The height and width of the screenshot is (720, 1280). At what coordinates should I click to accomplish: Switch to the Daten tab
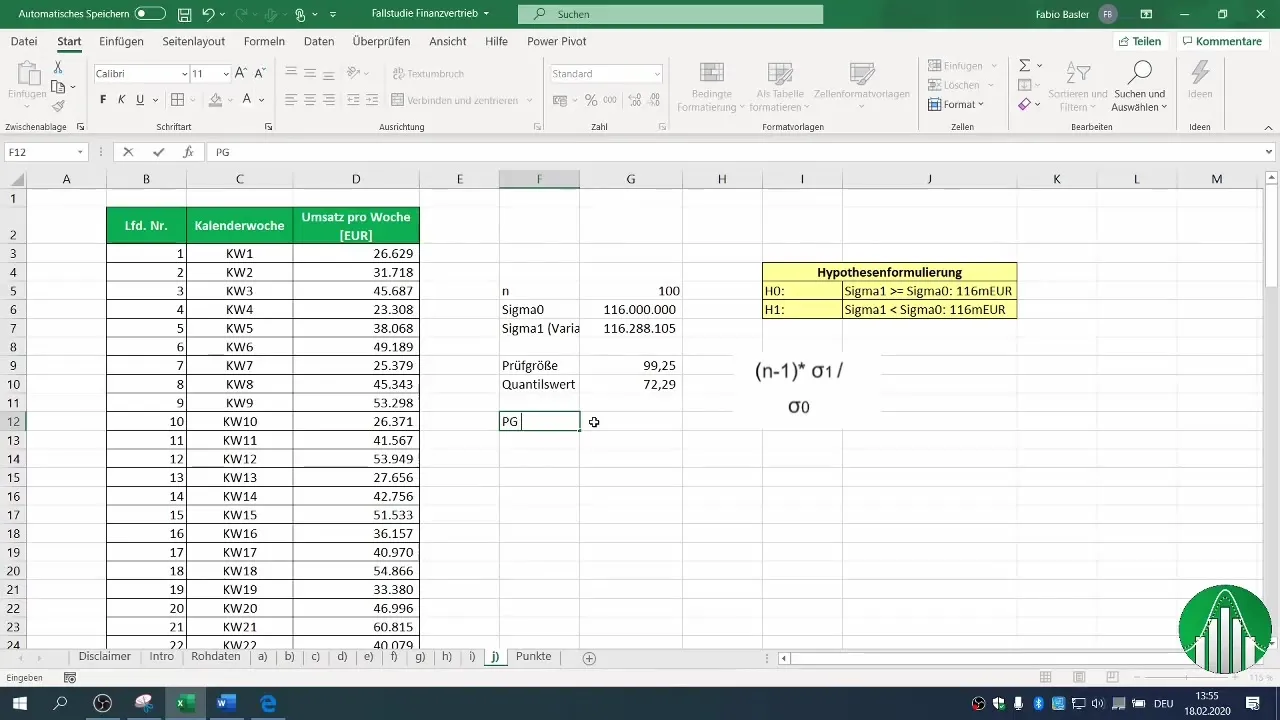(319, 41)
